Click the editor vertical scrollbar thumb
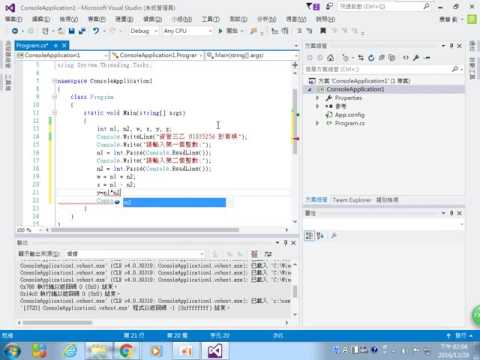 tap(295, 122)
